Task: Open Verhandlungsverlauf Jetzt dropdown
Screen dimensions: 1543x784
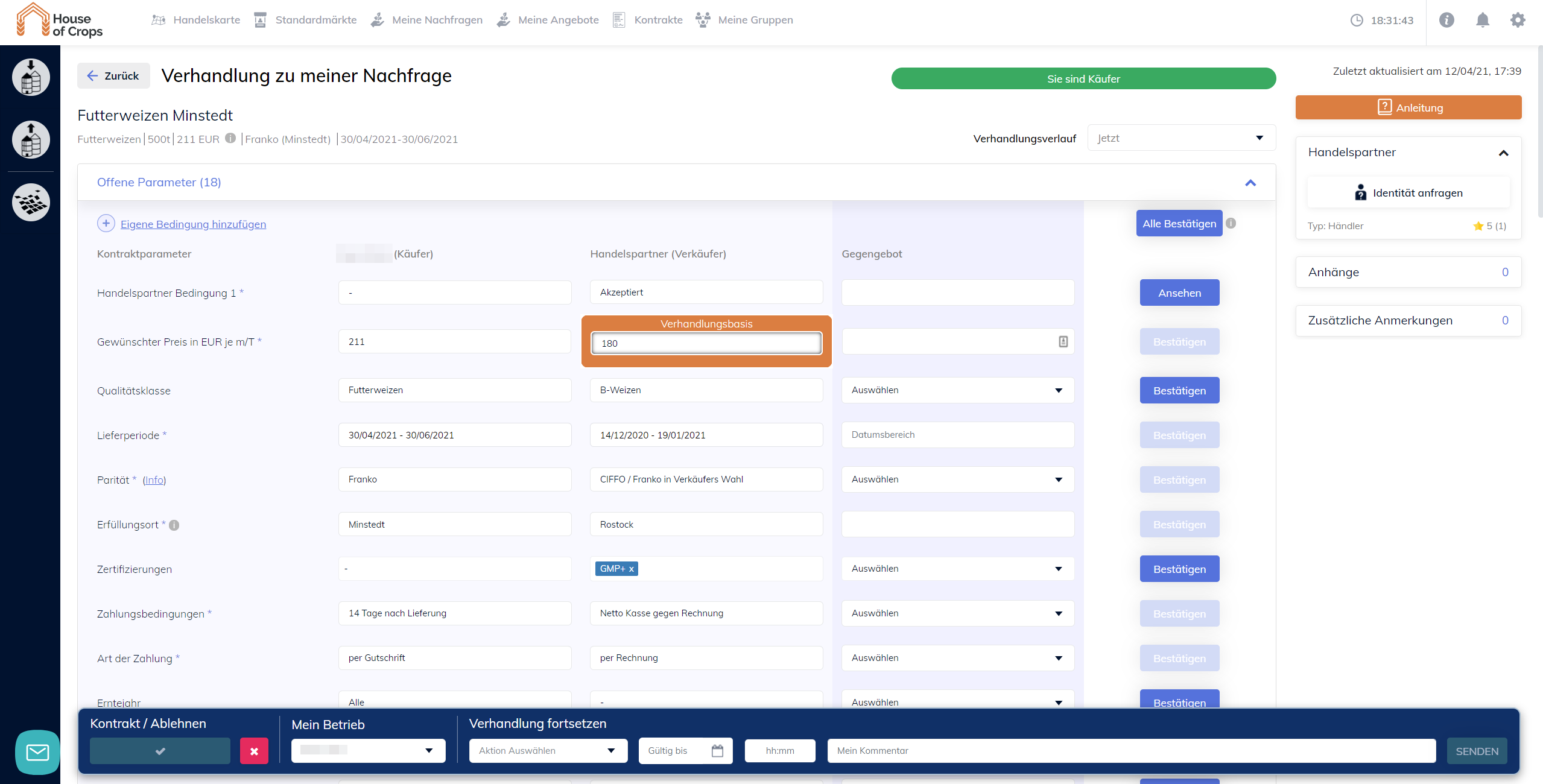Action: 1181,138
